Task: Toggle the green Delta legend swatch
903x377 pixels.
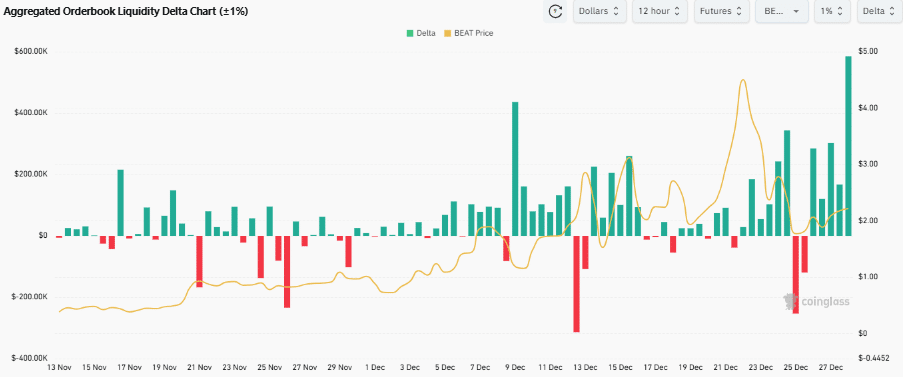Action: (410, 33)
